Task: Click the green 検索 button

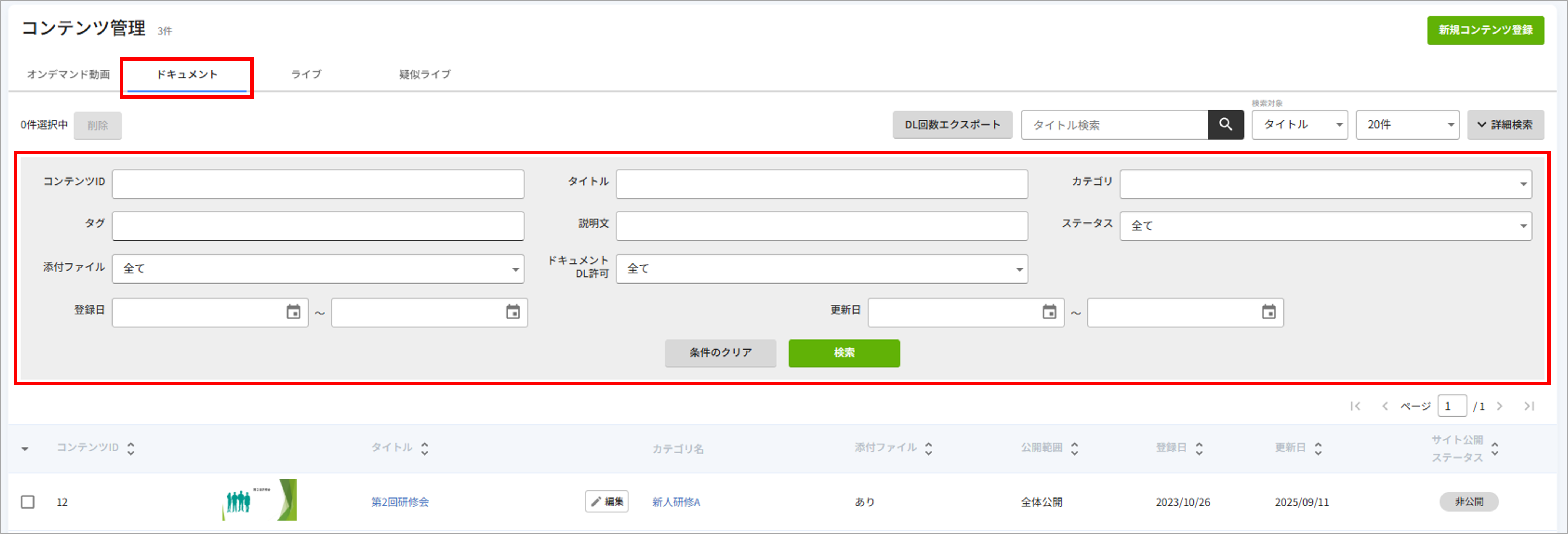Action: (x=844, y=353)
